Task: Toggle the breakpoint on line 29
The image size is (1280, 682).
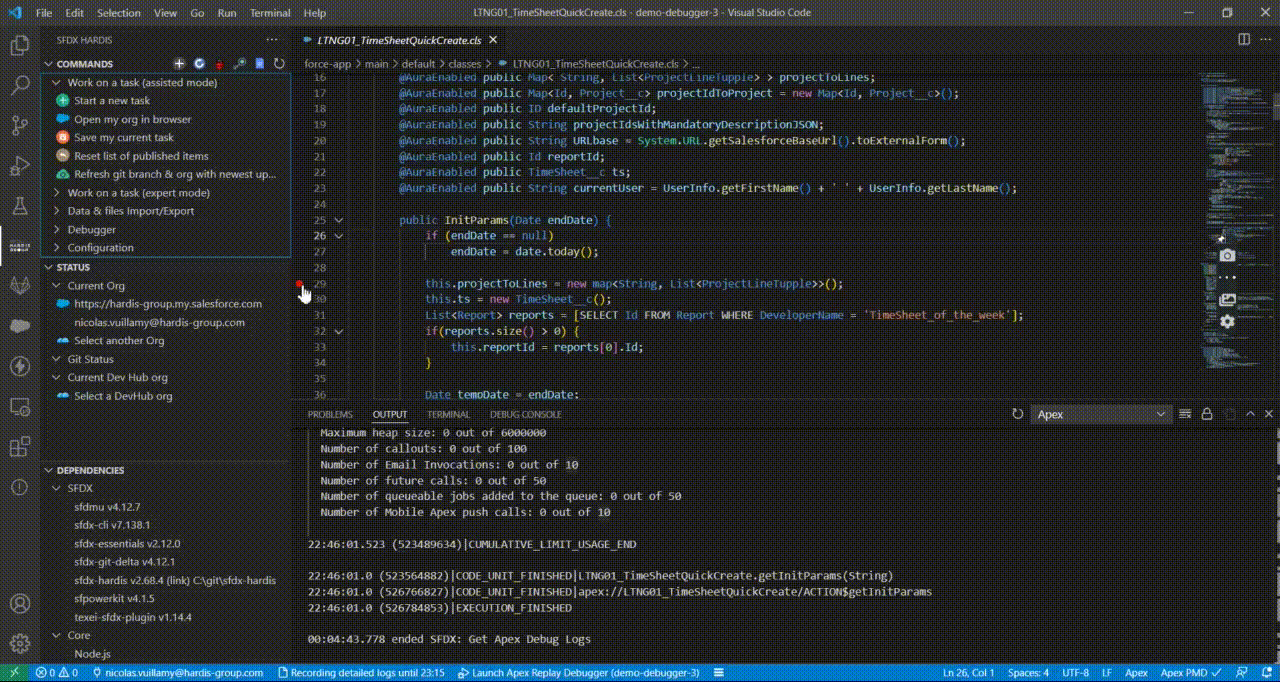Action: (x=299, y=284)
